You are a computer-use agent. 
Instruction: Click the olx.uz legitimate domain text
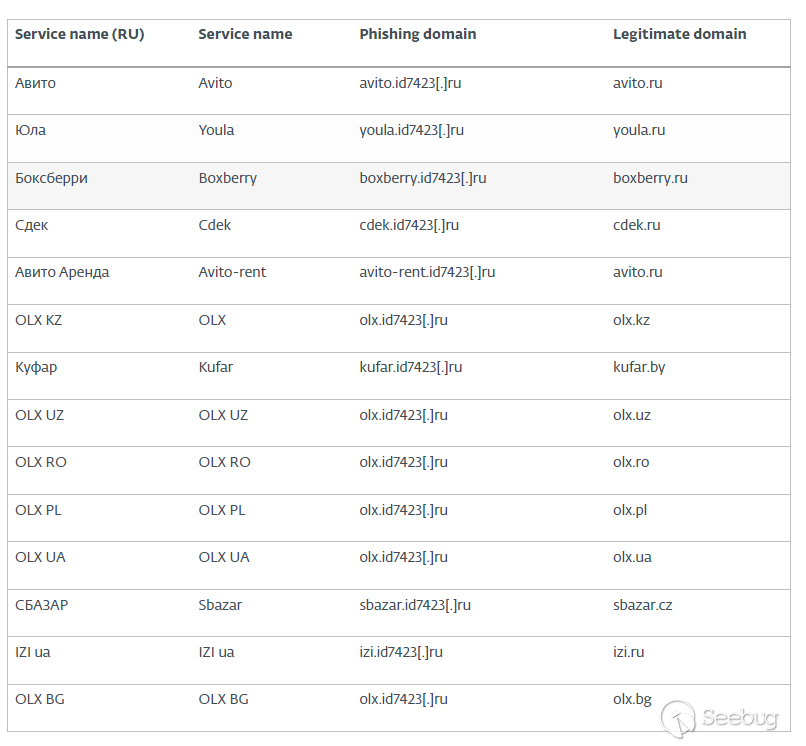click(x=631, y=415)
